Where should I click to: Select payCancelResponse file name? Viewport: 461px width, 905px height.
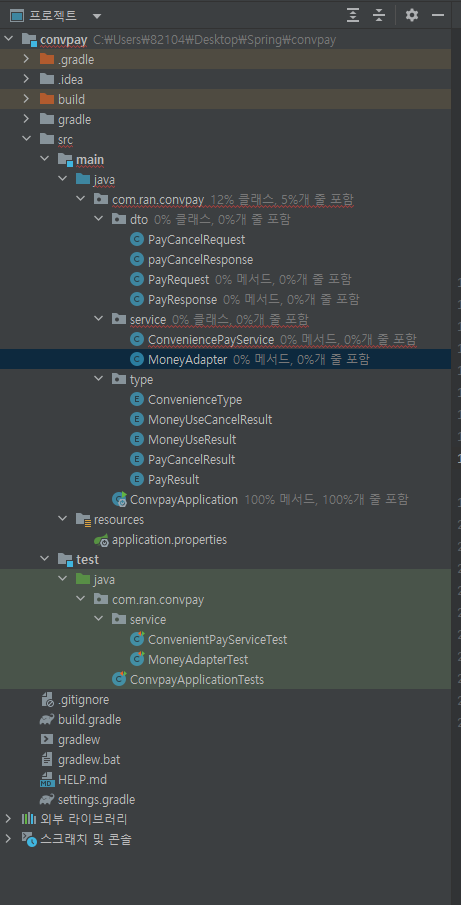(201, 260)
